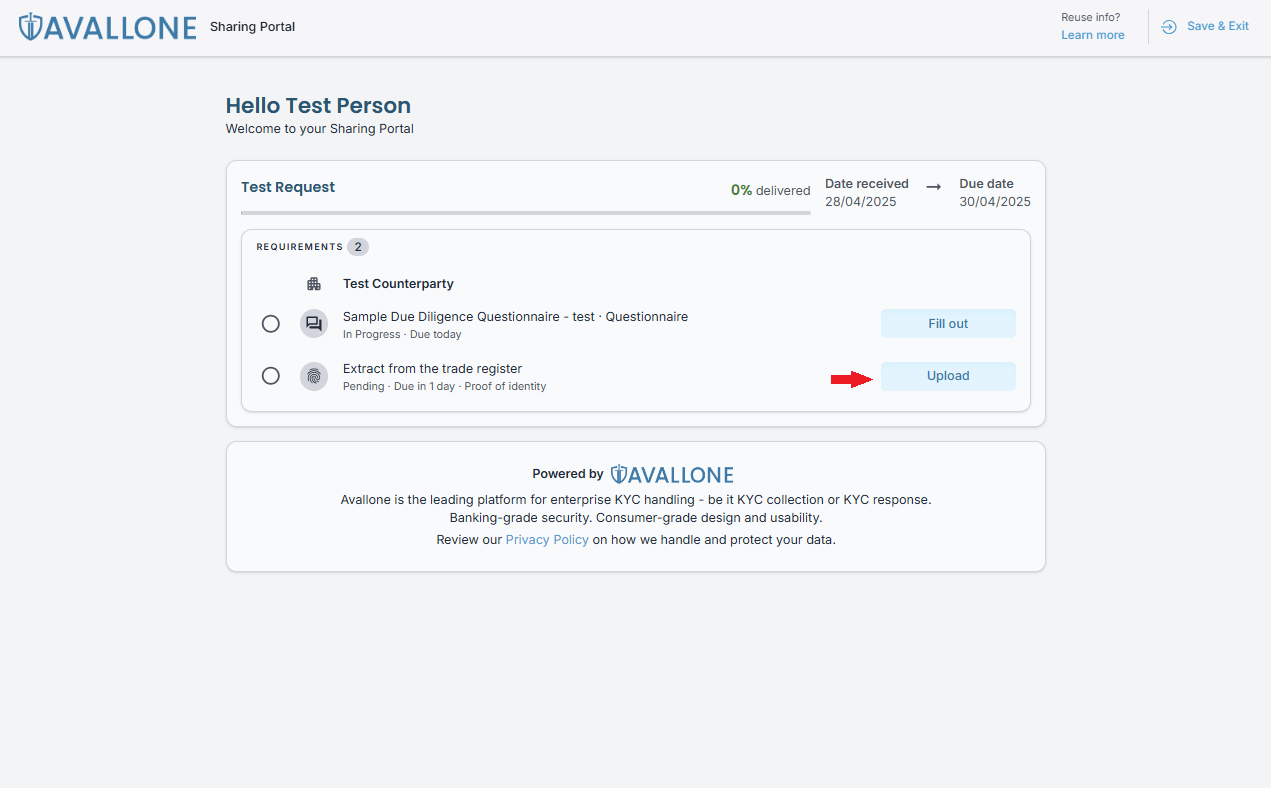Click the Sharing Portal header label
The height and width of the screenshot is (788, 1271).
click(252, 27)
